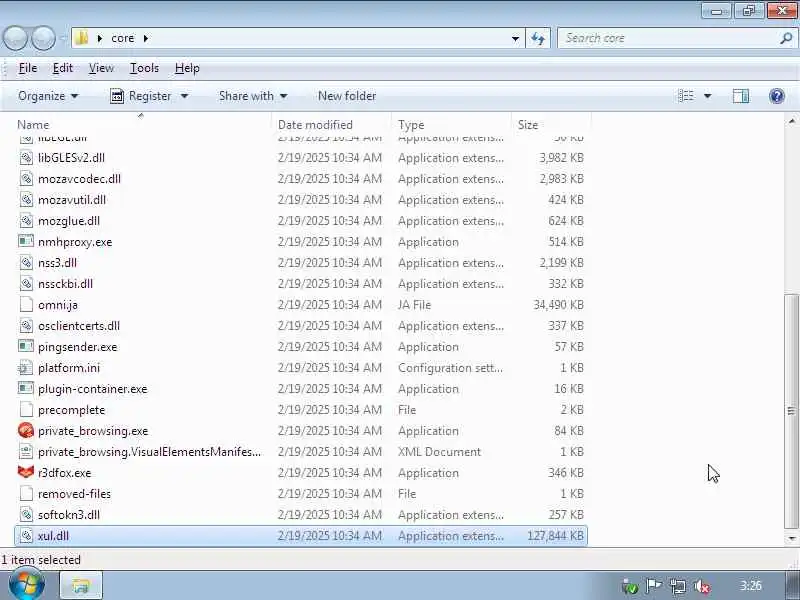Click the refresh address bar icon
The height and width of the screenshot is (600, 800).
tap(538, 38)
